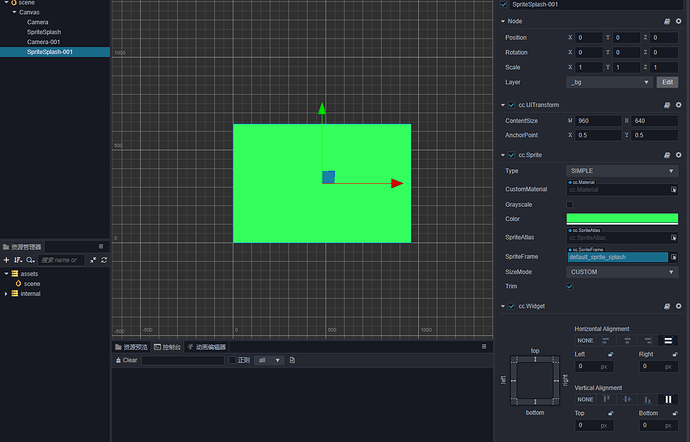Set horizontal alignment to NONE
The width and height of the screenshot is (690, 442).
[x=585, y=340]
